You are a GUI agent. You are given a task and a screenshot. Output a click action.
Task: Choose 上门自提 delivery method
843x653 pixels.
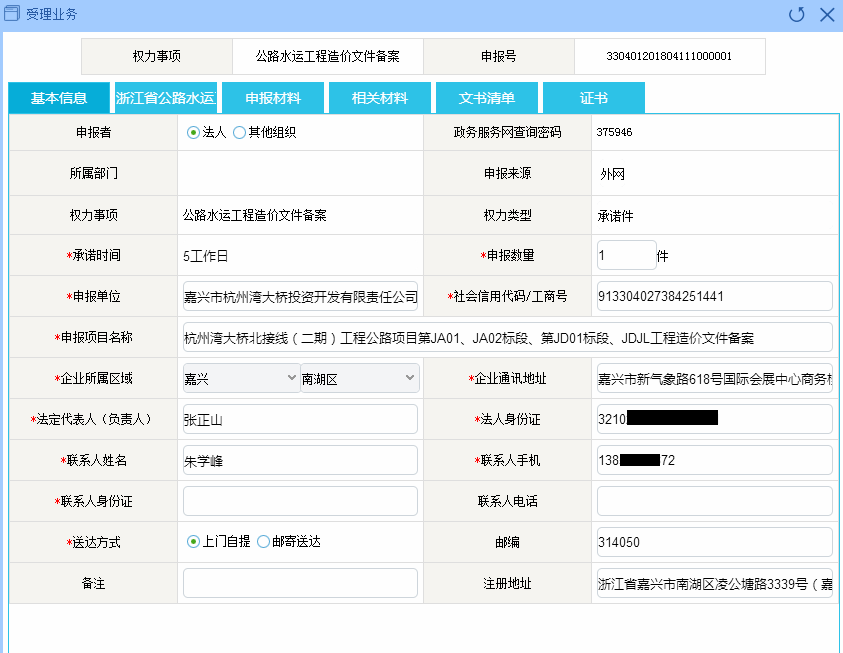click(x=194, y=541)
